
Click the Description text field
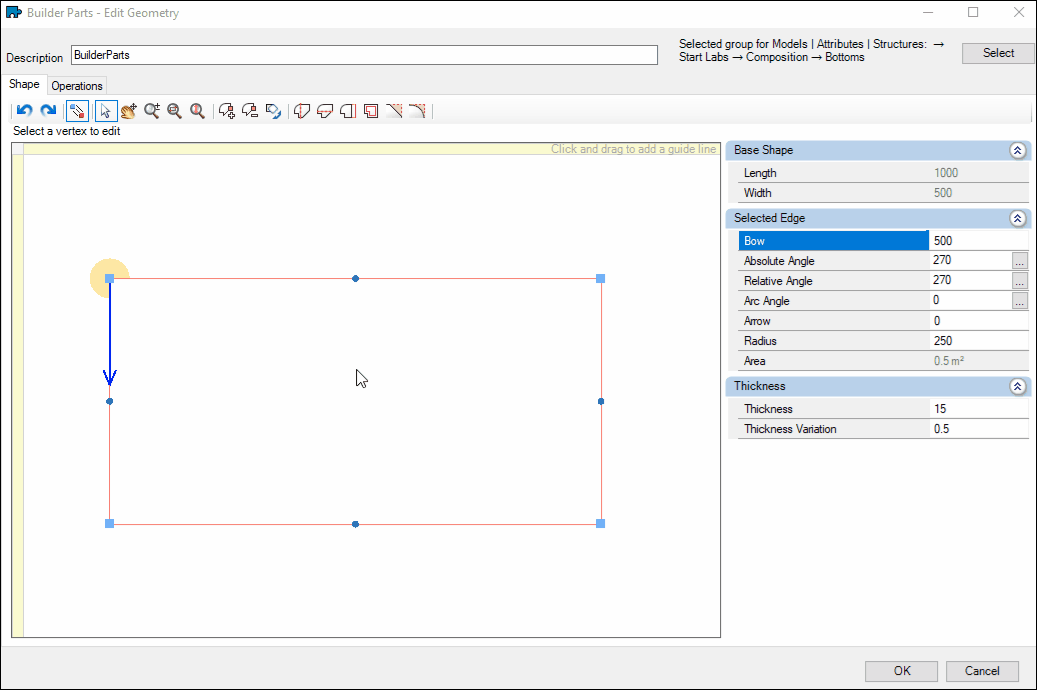pos(364,55)
